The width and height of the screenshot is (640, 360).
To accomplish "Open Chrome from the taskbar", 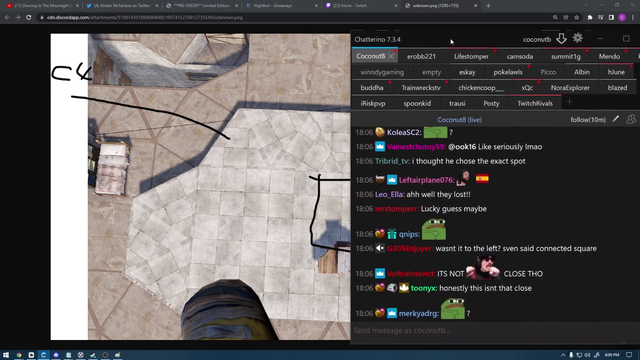I will 19,355.
